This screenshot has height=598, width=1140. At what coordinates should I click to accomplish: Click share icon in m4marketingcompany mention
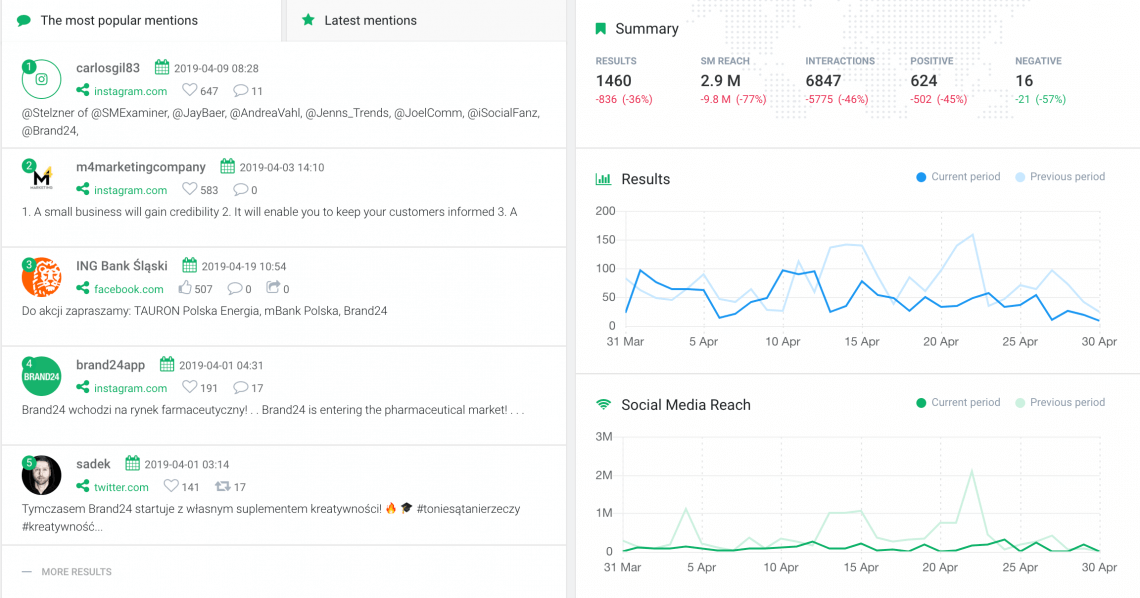pos(83,189)
